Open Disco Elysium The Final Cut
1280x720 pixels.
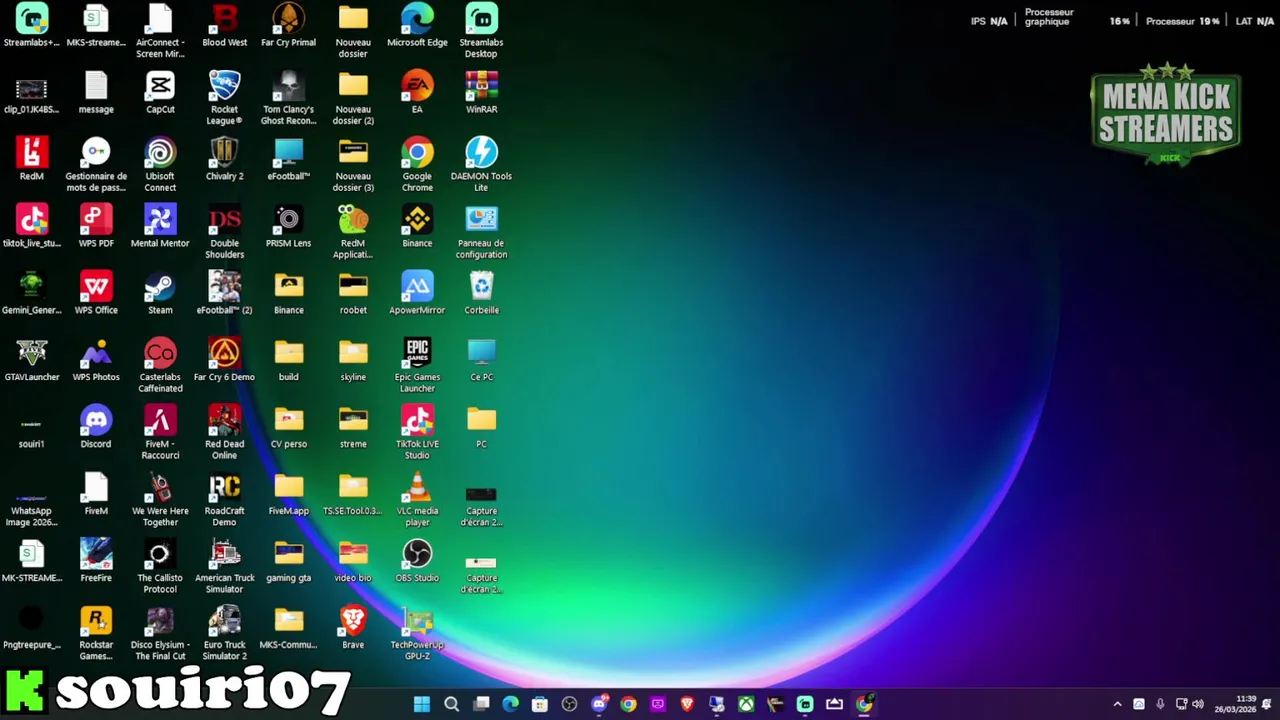pos(160,634)
